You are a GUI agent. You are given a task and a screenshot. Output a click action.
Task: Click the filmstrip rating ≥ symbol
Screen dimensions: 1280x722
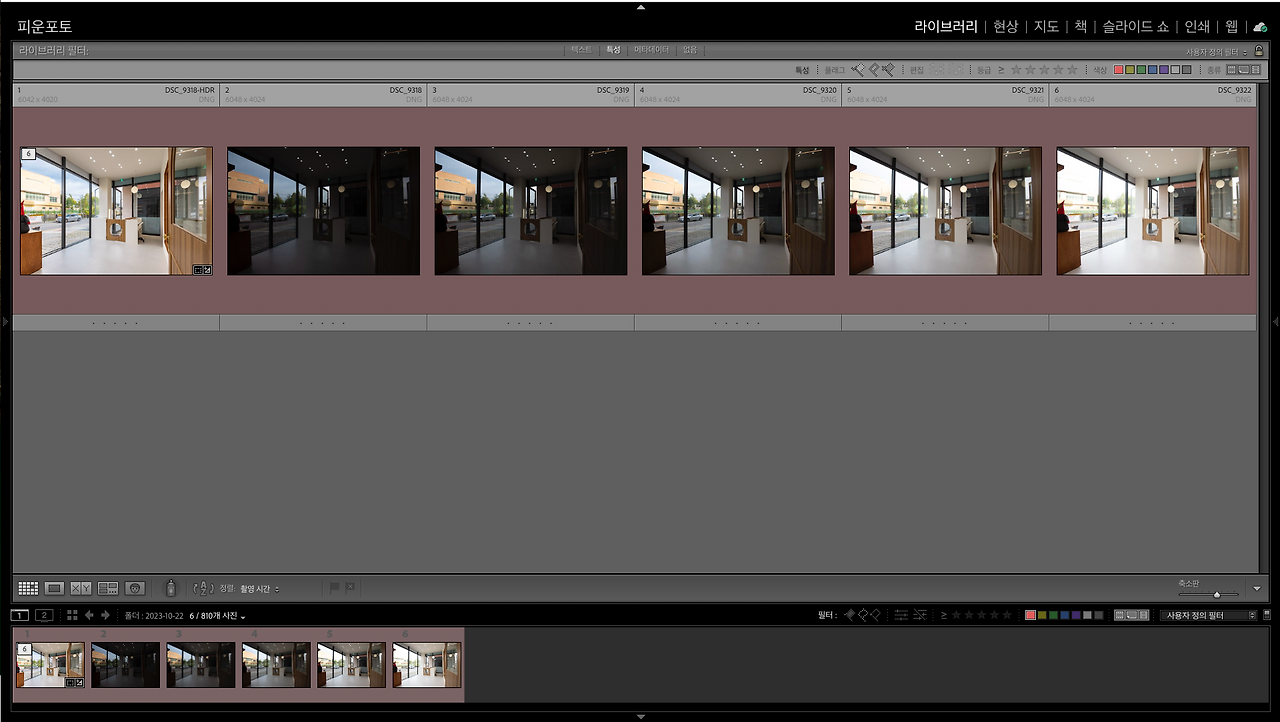[x=944, y=615]
